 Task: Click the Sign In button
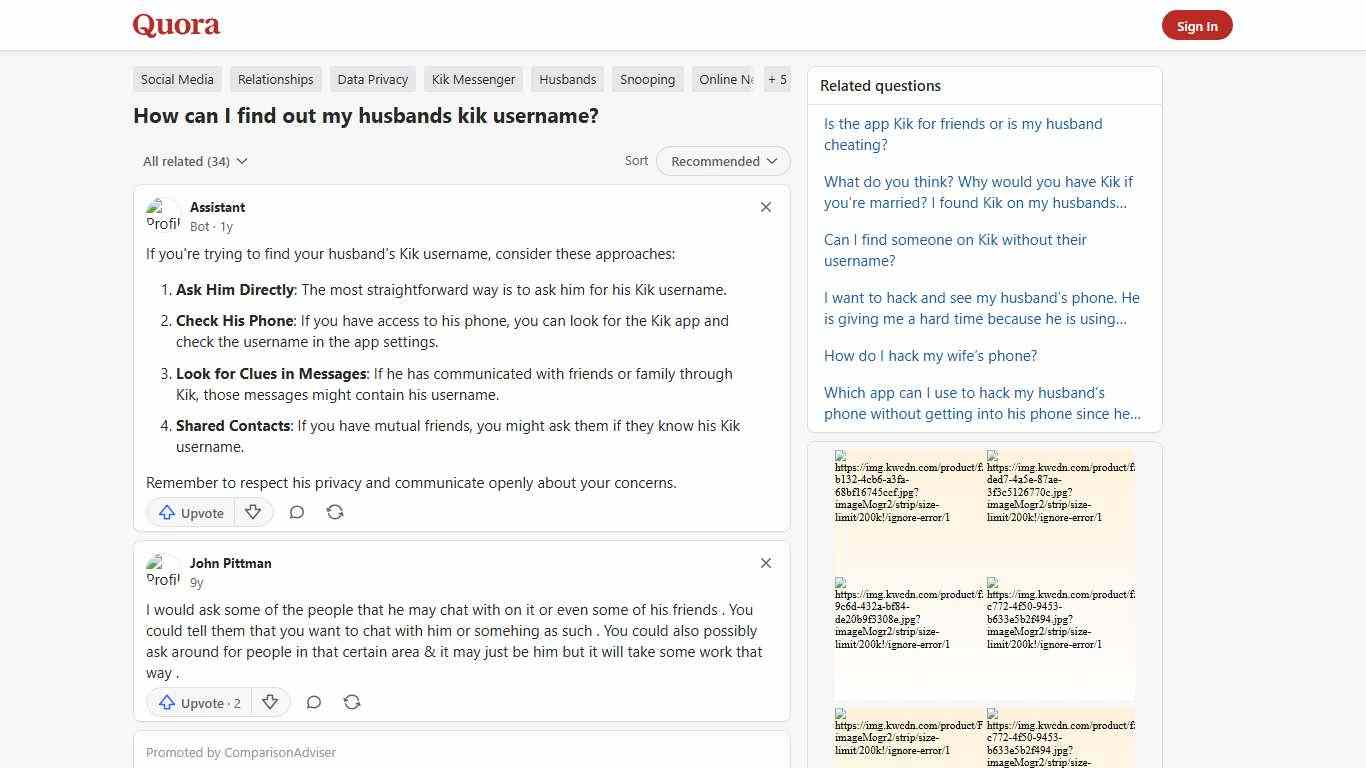coord(1197,25)
